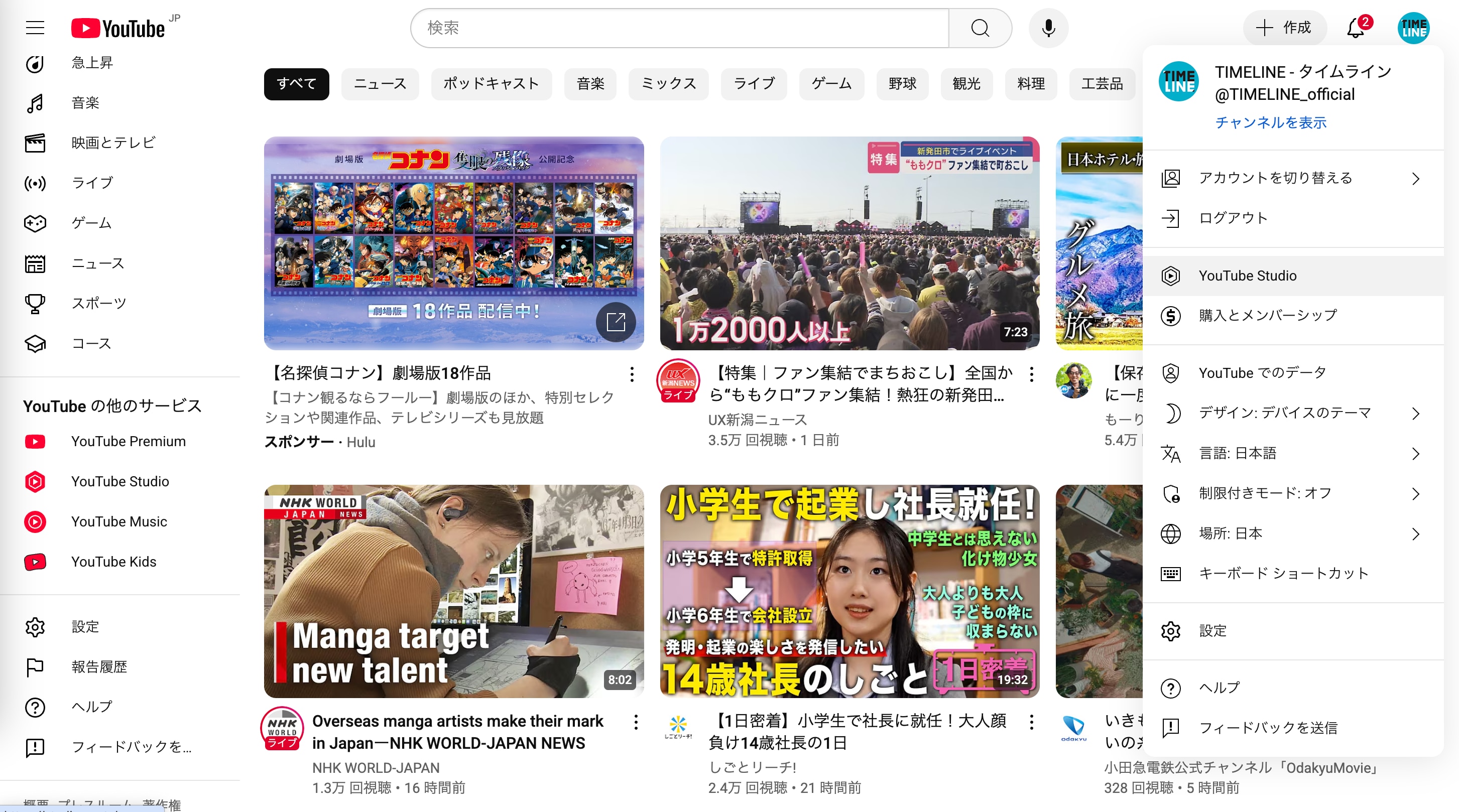Viewport: 1459px width, 812px height.
Task: Open the ももクロ crowd video thumbnail
Action: coord(849,243)
